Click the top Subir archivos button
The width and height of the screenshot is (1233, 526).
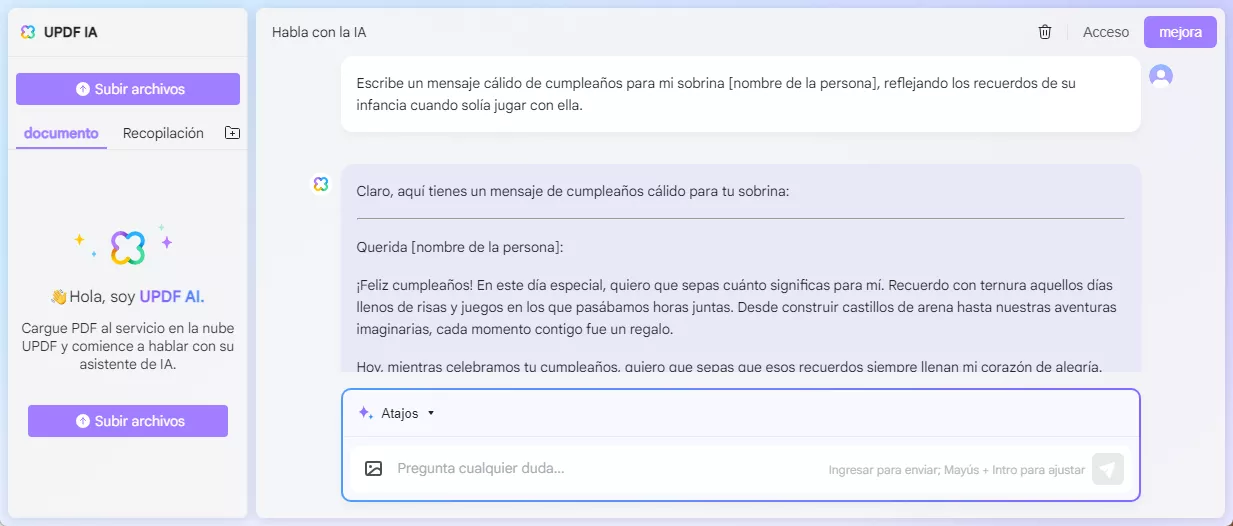pyautogui.click(x=128, y=89)
